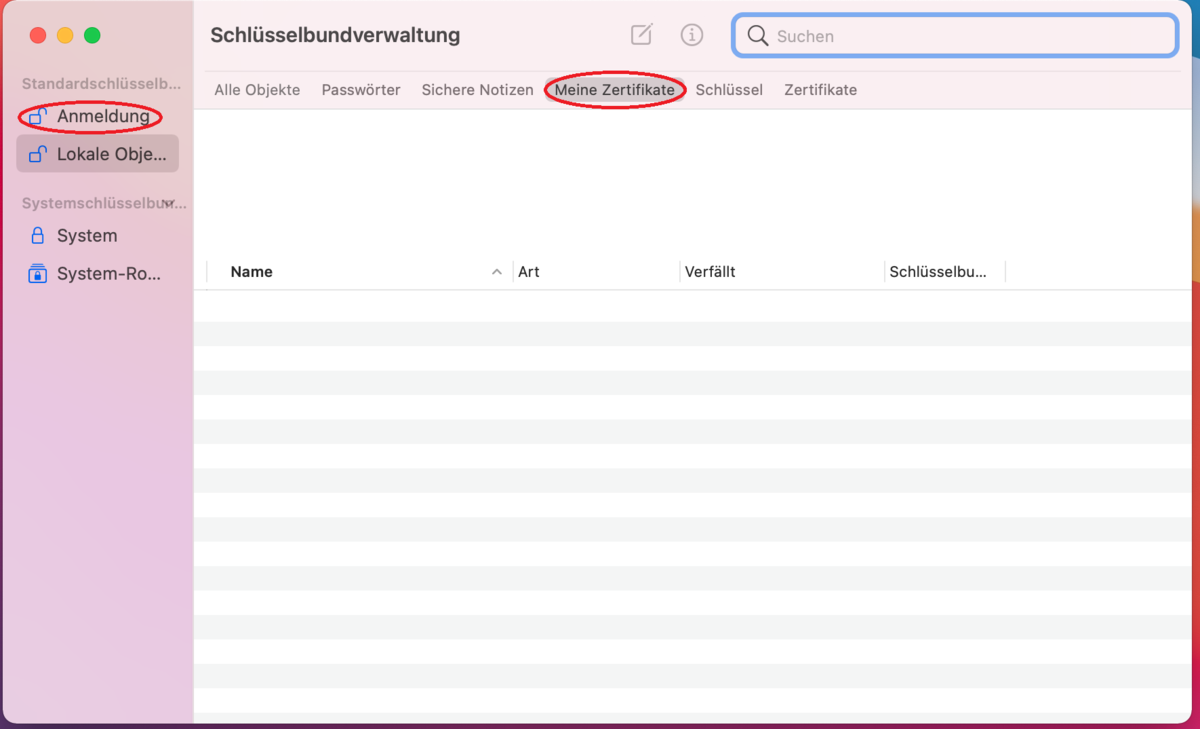The height and width of the screenshot is (729, 1200).
Task: Sort by Schlüsselbund column header
Action: click(945, 272)
